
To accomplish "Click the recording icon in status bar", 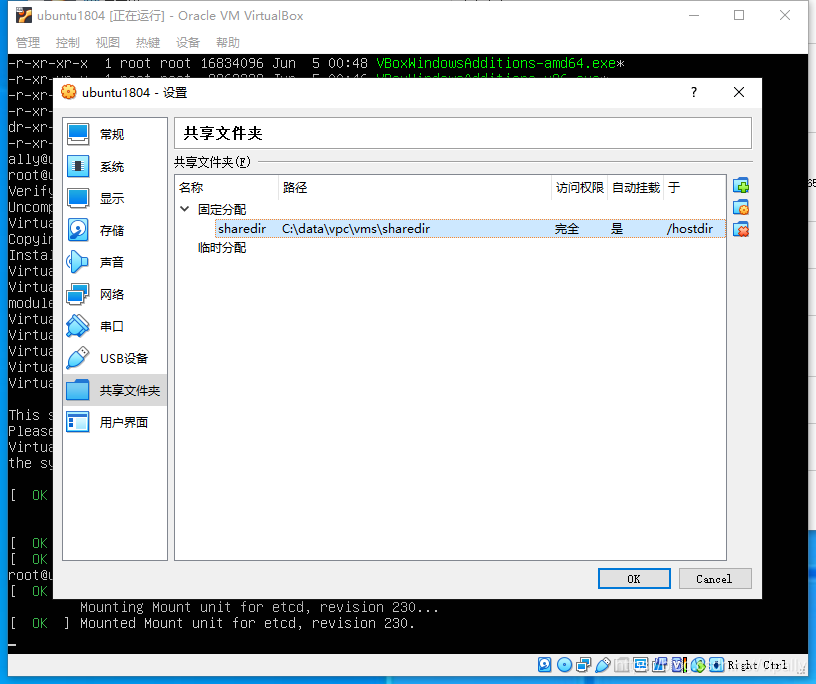I will pos(659,665).
